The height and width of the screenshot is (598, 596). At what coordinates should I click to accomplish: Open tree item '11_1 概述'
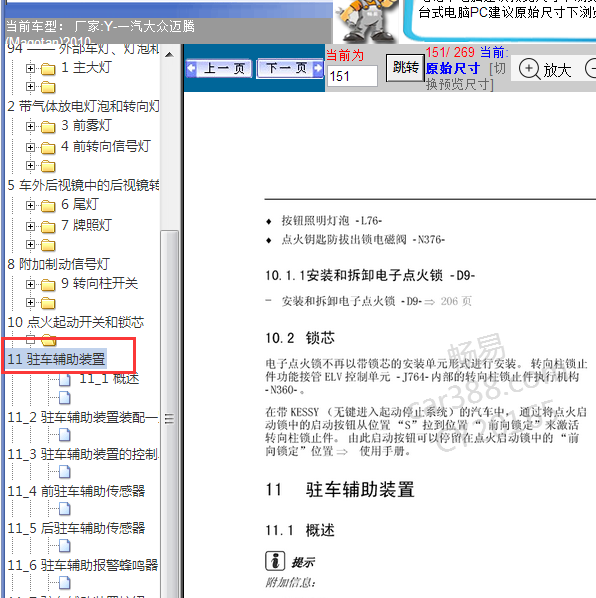109,379
